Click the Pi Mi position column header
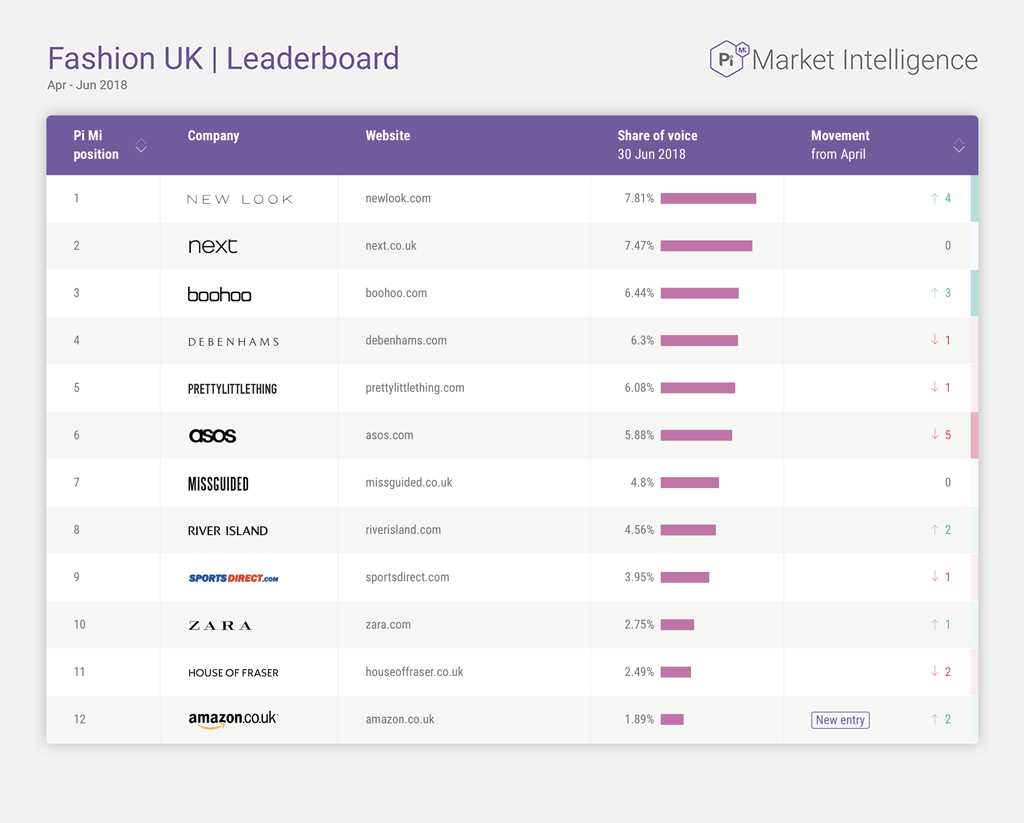 click(x=96, y=145)
